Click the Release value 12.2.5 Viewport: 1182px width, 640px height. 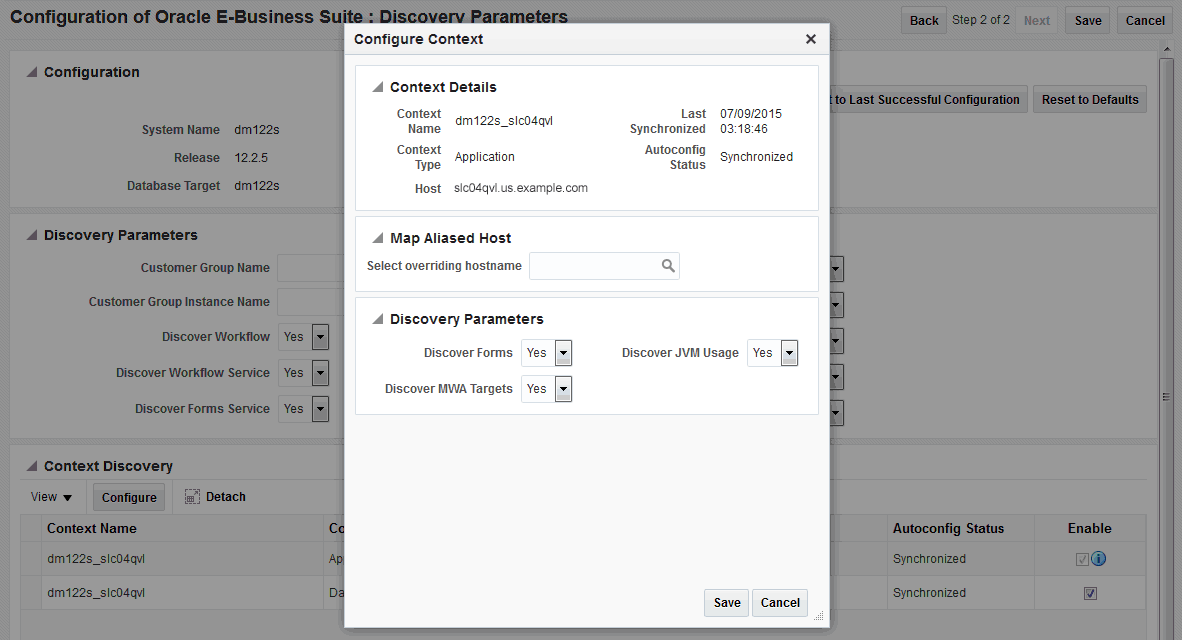(x=251, y=158)
